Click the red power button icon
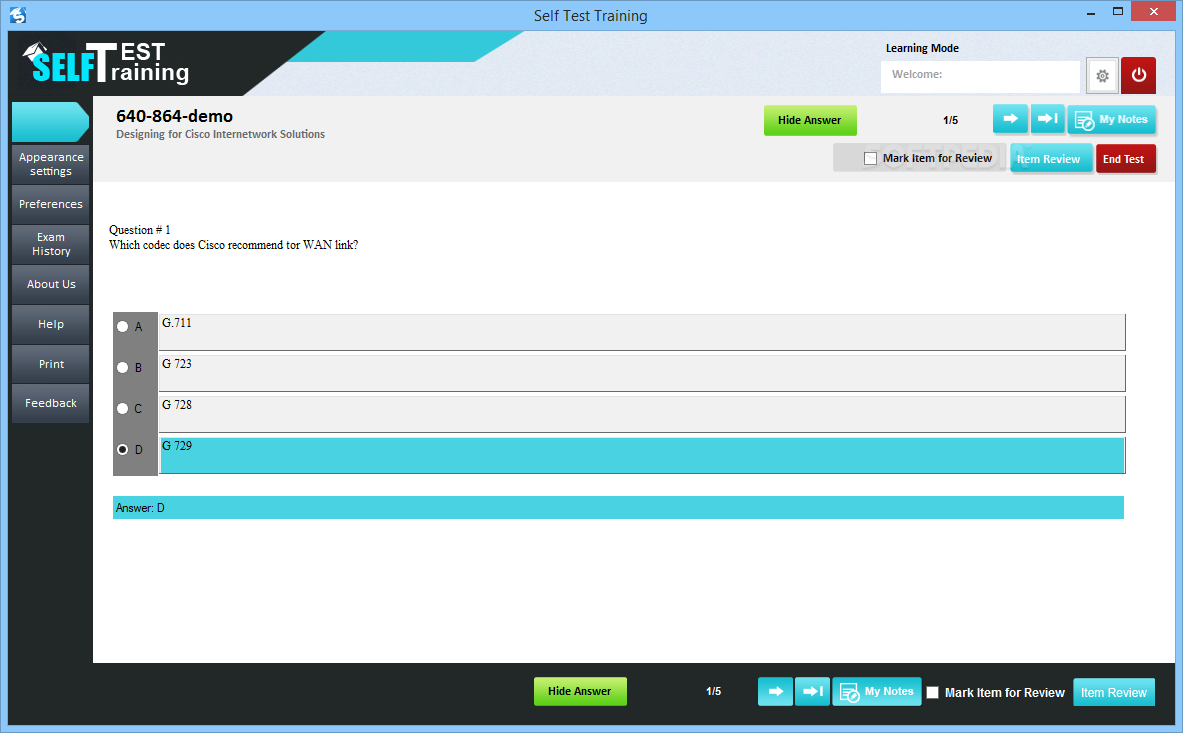The height and width of the screenshot is (733, 1183). point(1138,75)
